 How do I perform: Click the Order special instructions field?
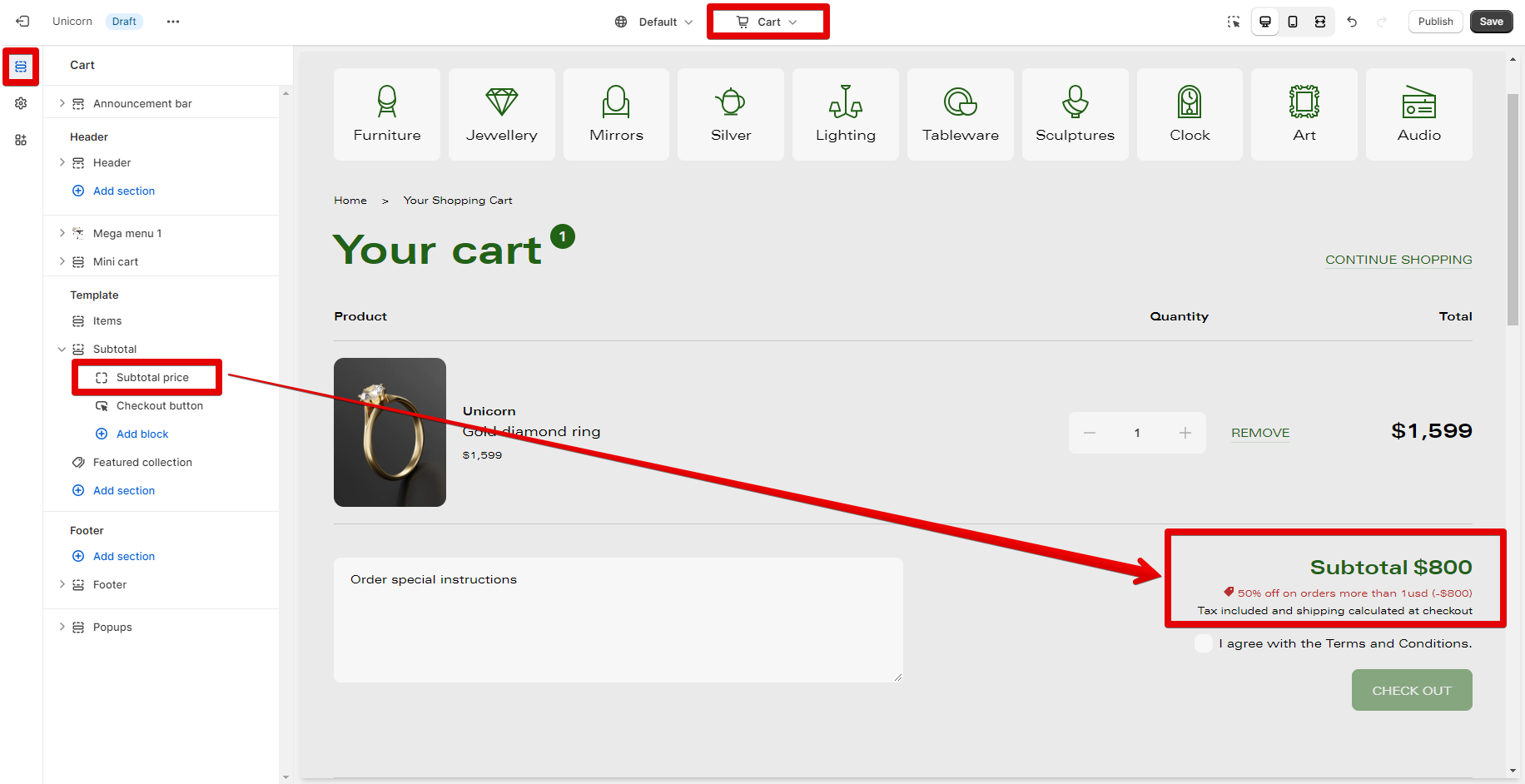point(618,620)
